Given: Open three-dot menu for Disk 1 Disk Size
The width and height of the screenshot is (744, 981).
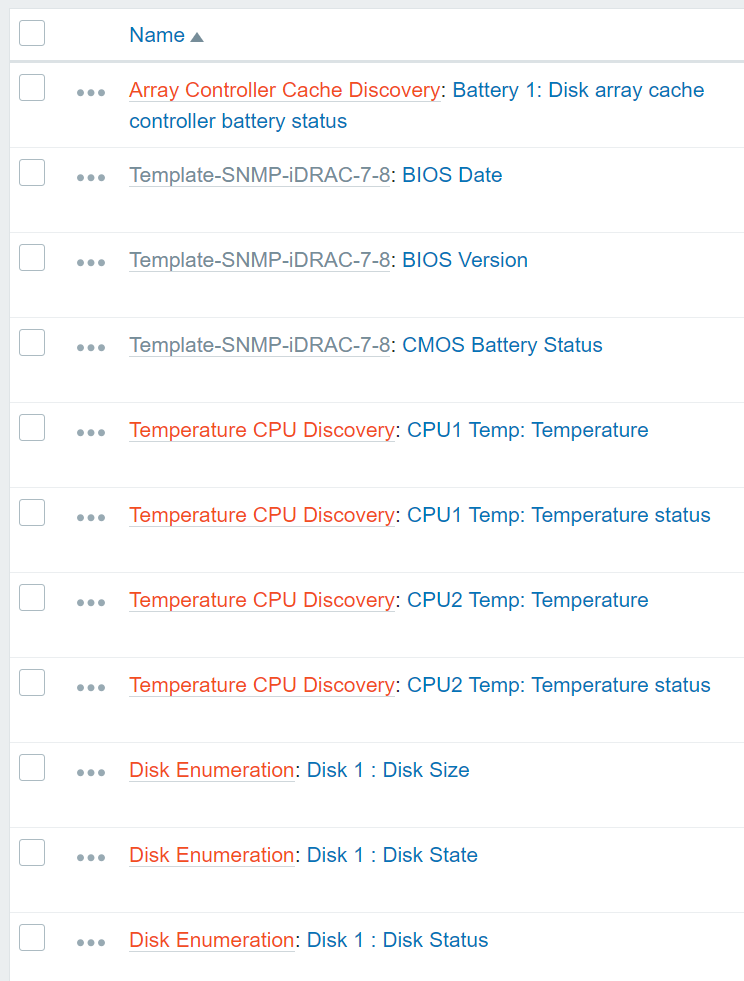Looking at the screenshot, I should point(91,772).
